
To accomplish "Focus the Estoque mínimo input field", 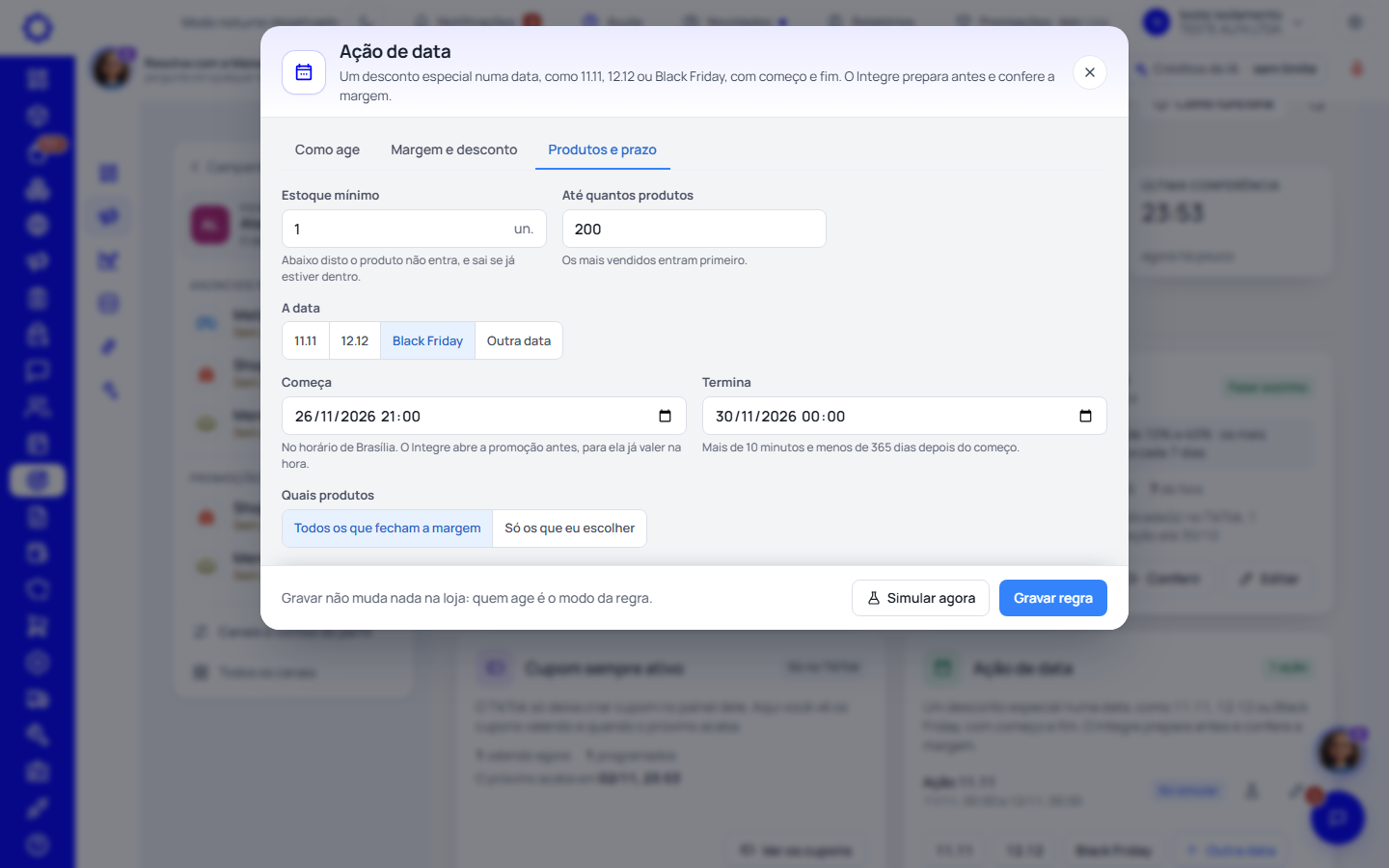I will point(414,229).
